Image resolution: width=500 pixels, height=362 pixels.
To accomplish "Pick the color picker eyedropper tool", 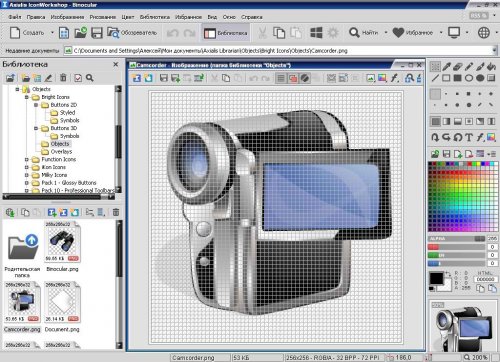I will pos(446,66).
